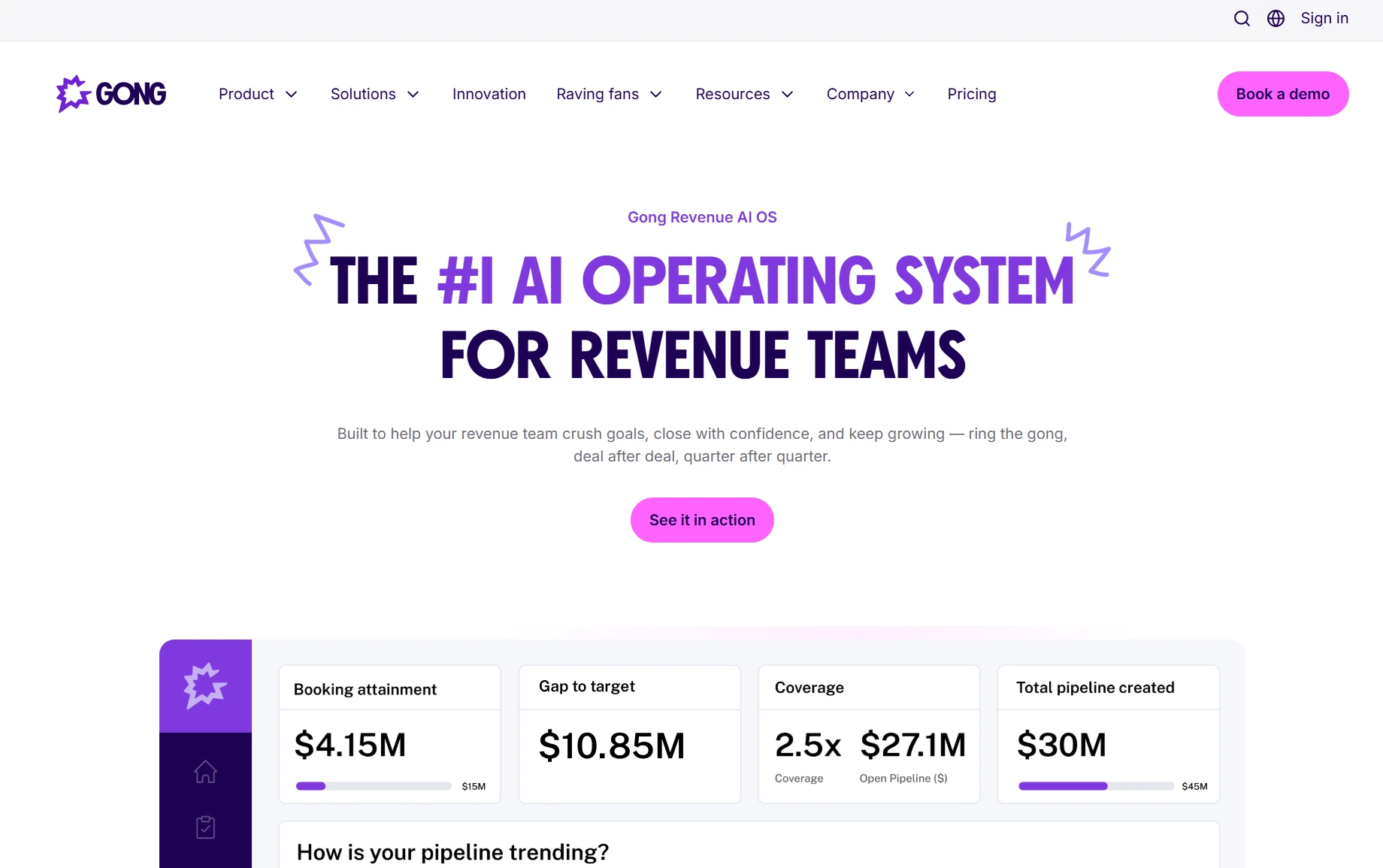Visit the Pricing page
Viewport: 1383px width, 868px height.
click(972, 94)
